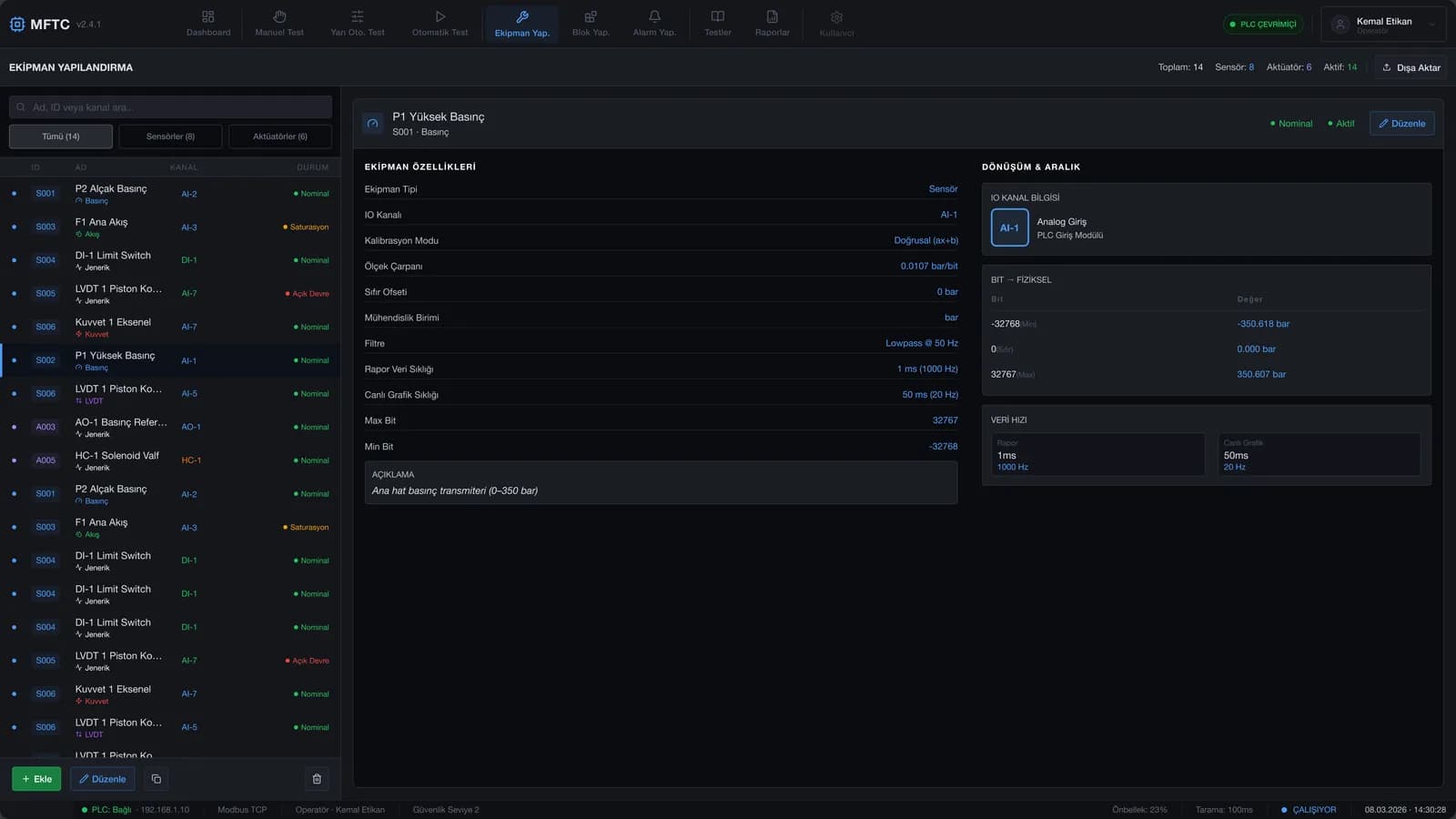Screen dimensions: 1456x819
Task: Select the Tümü (14) filter
Action: [x=61, y=136]
